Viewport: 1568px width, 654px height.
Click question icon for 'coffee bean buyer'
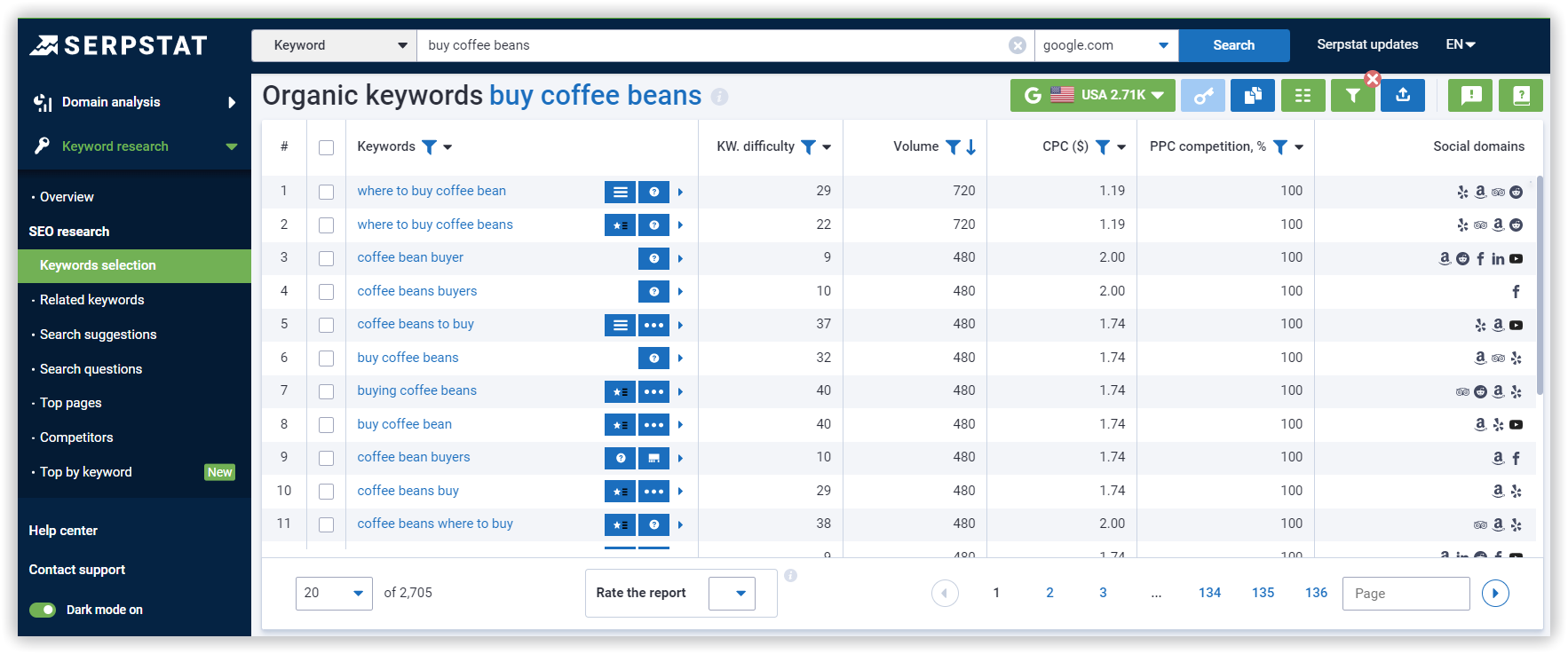(x=653, y=258)
